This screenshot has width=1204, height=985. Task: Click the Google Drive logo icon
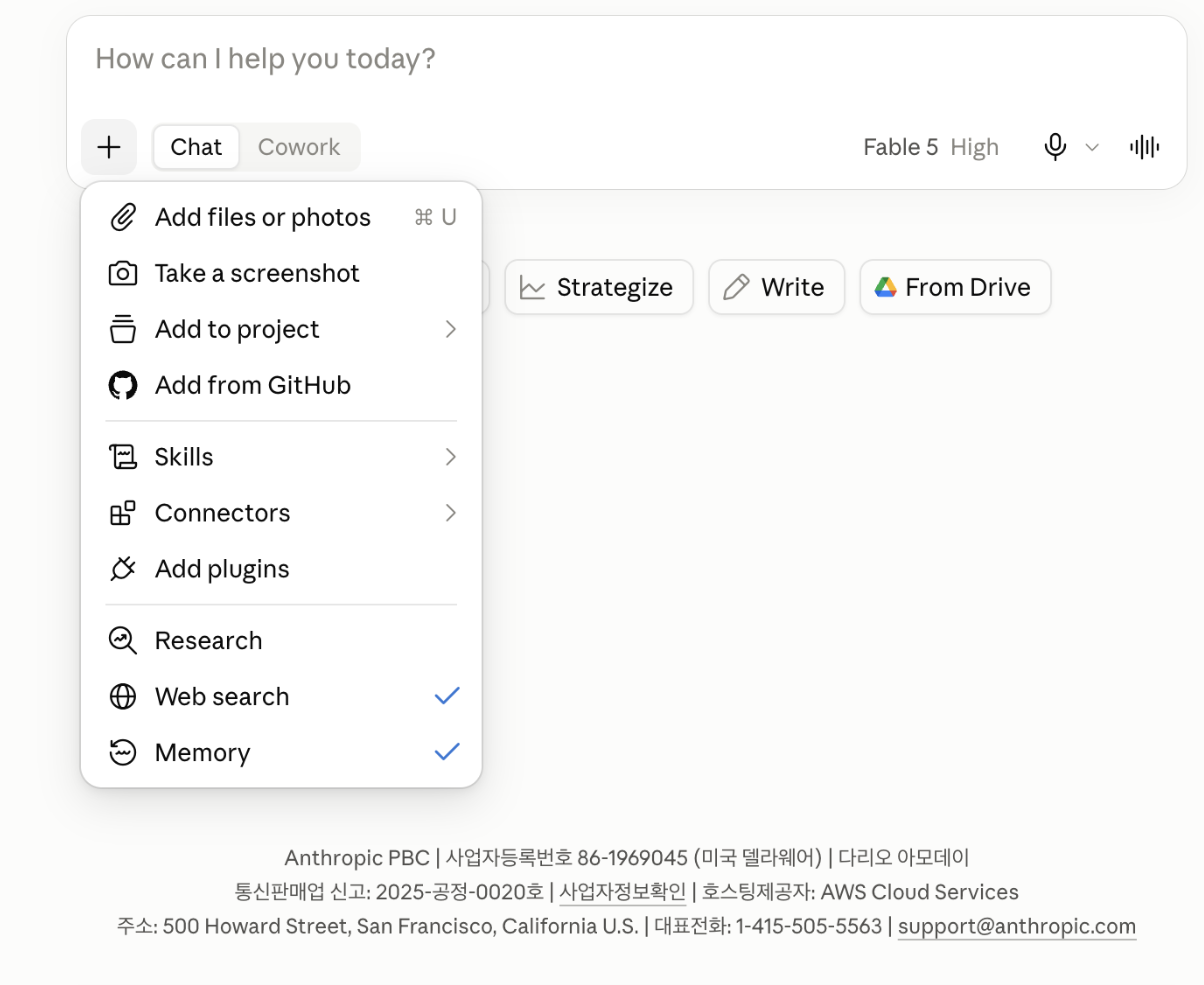[x=885, y=288]
